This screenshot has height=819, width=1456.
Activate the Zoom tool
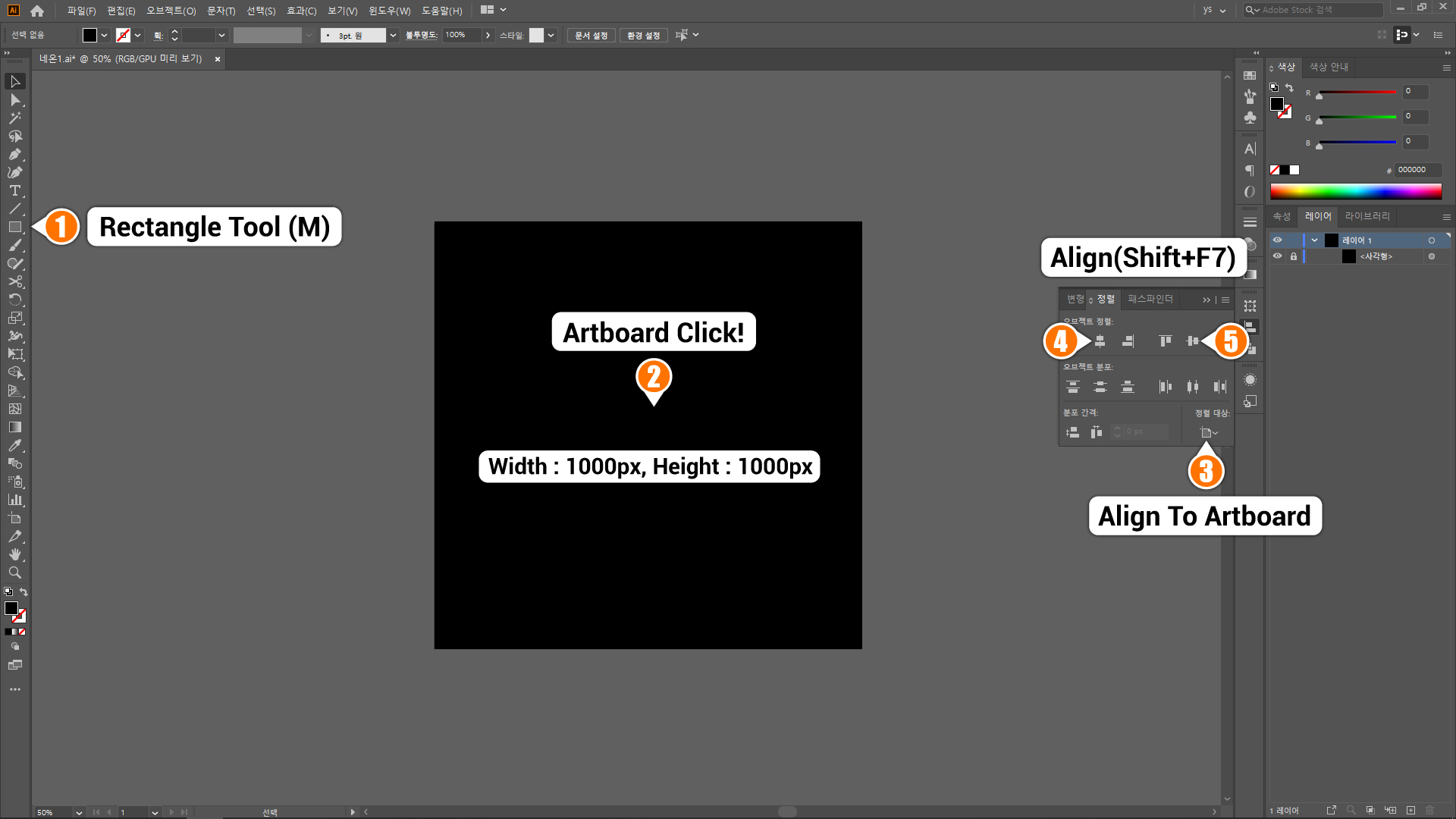point(14,573)
